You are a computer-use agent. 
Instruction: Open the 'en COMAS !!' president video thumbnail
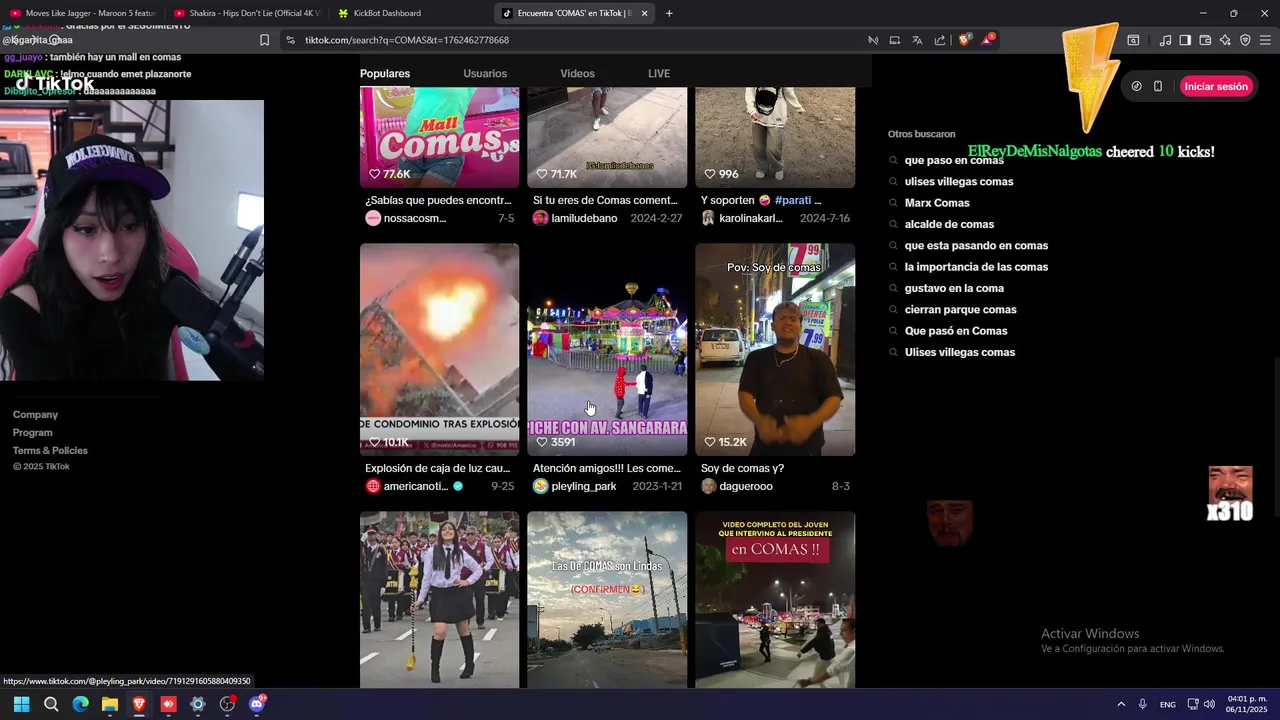(x=775, y=600)
